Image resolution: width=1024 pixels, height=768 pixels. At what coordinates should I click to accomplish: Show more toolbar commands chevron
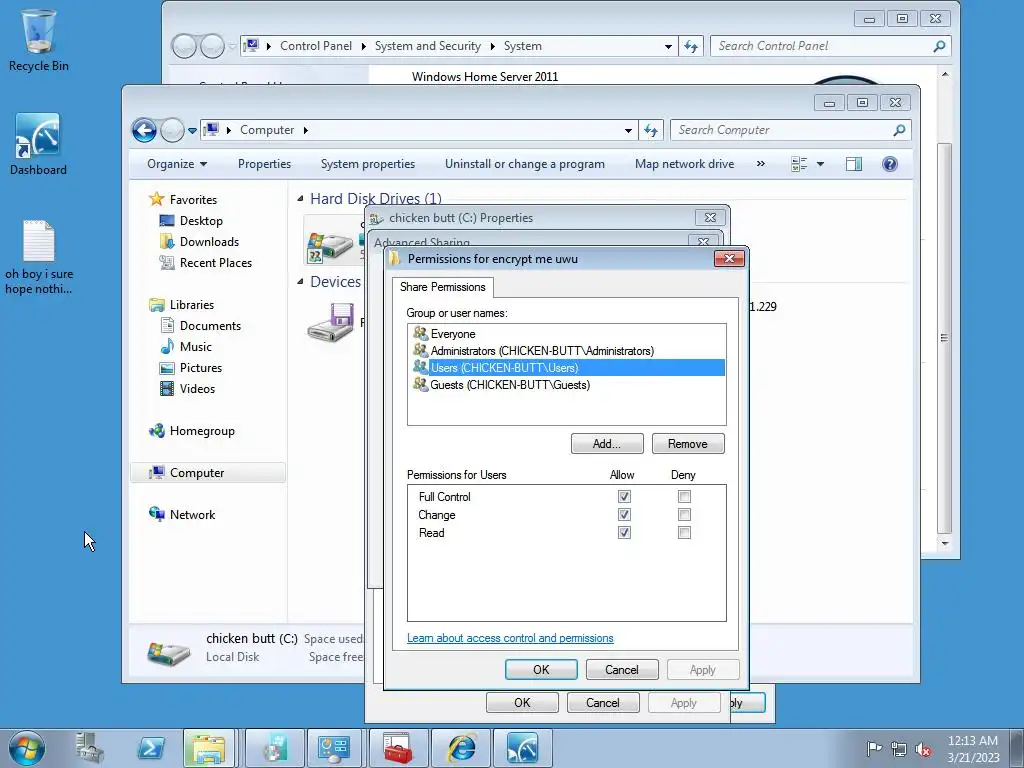point(761,164)
